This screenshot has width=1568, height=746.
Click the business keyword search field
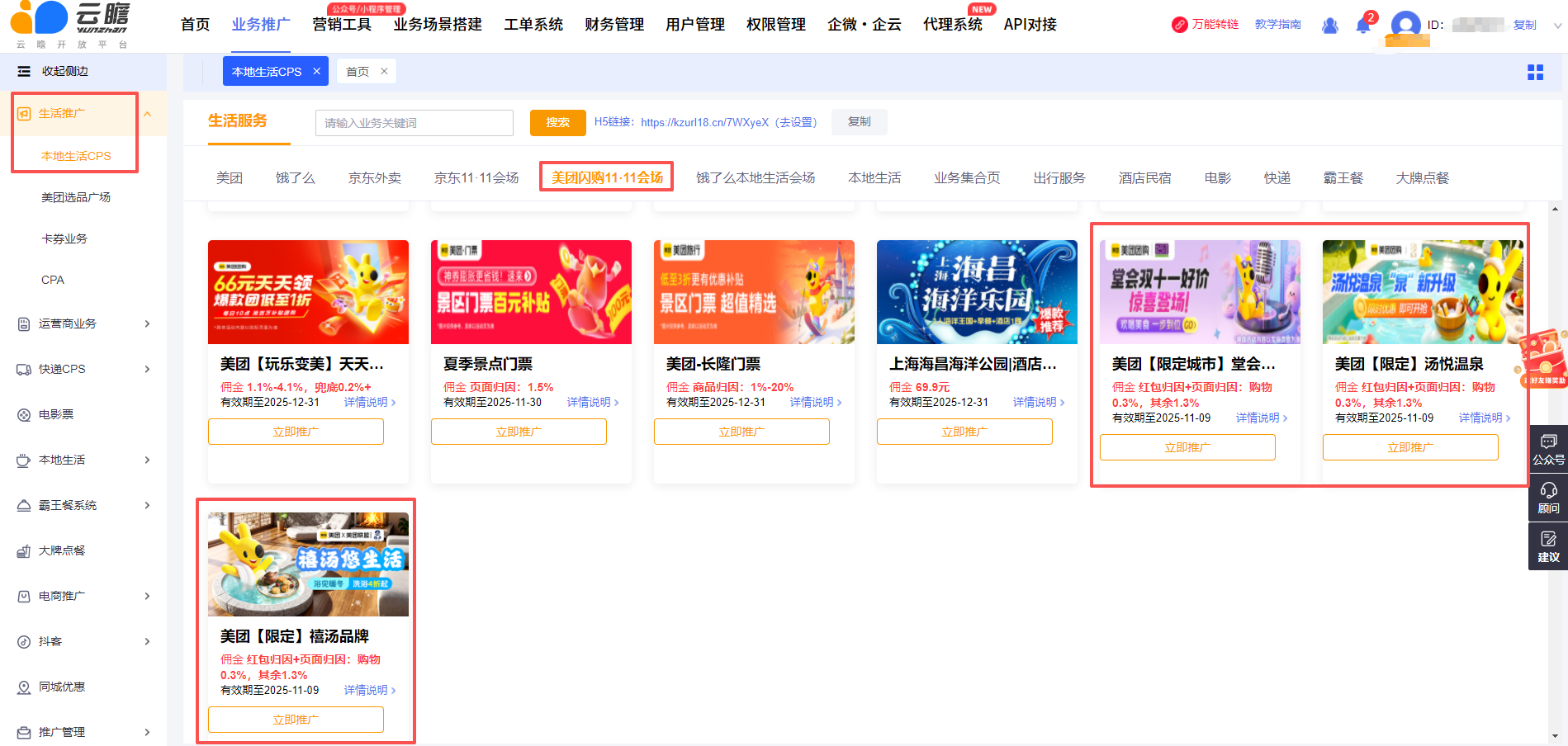[414, 123]
